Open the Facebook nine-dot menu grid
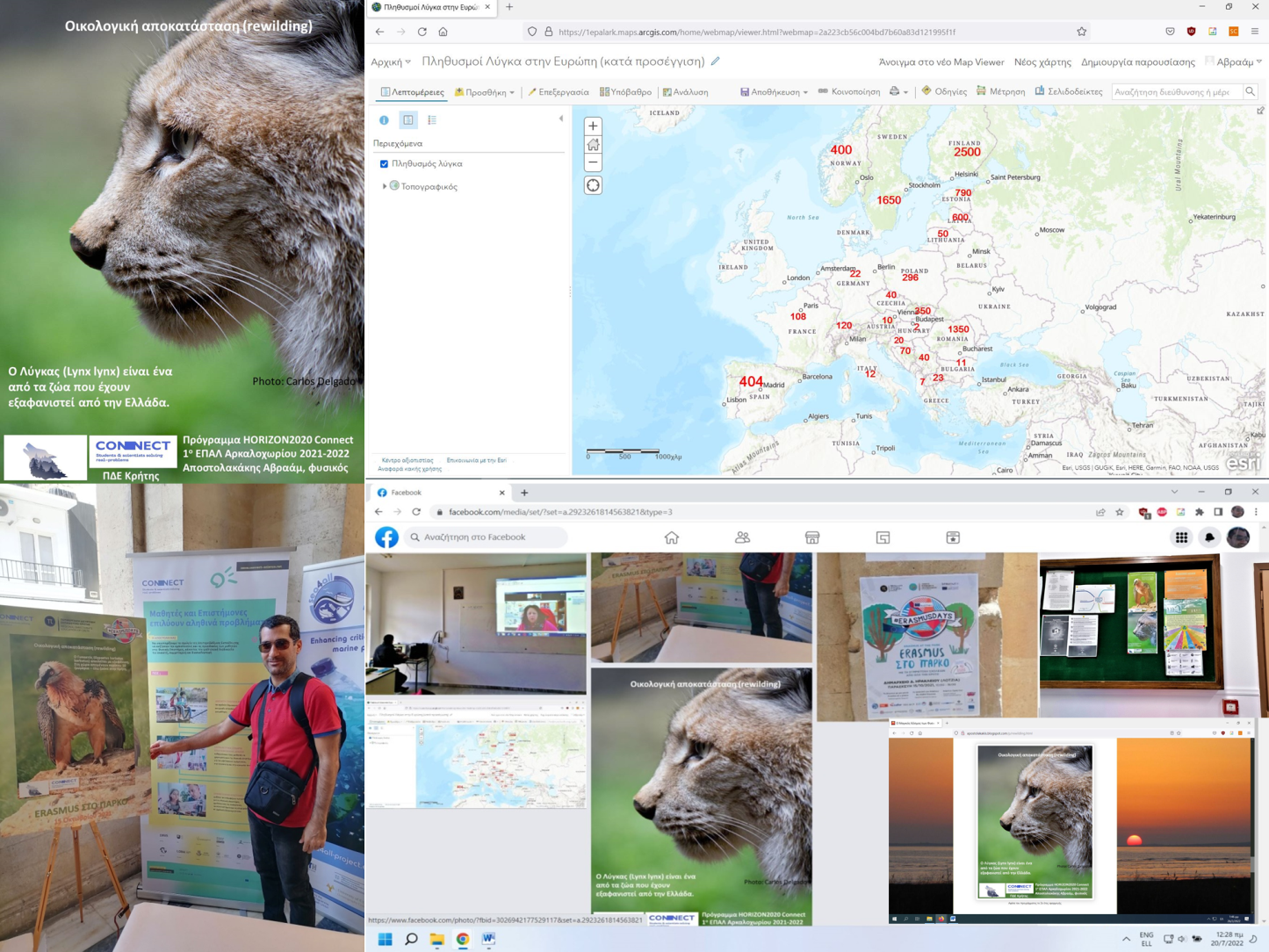The image size is (1269, 952). (1181, 537)
